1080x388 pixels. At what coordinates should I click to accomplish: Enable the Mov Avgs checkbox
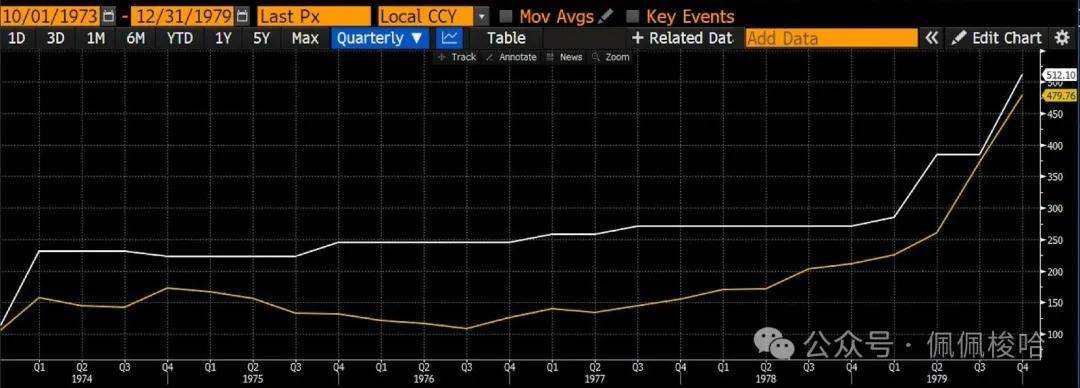[506, 17]
